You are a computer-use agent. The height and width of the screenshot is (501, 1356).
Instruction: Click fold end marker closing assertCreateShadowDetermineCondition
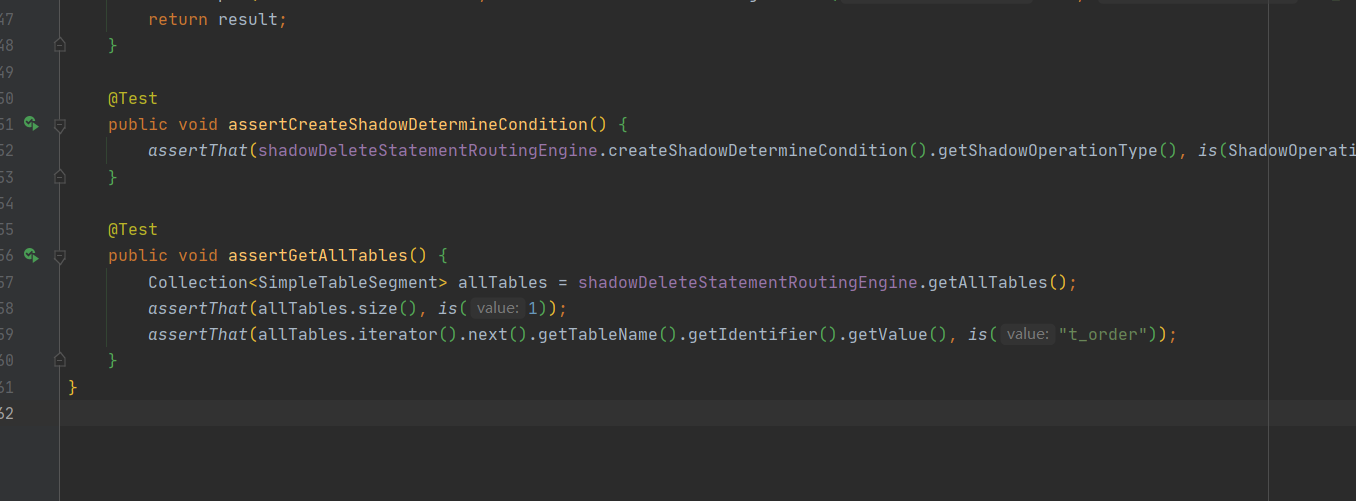59,177
